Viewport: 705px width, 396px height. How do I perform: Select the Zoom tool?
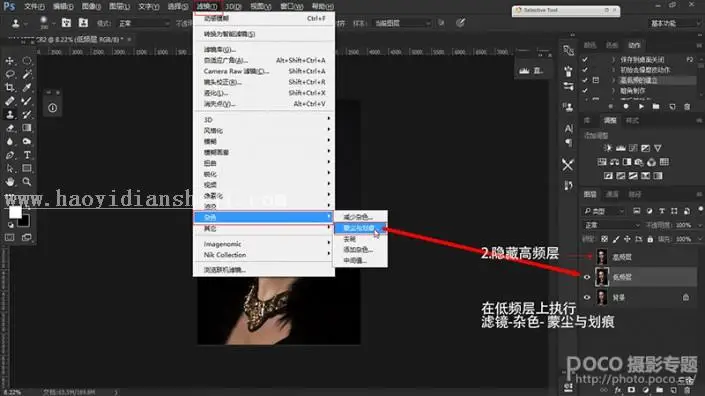point(27,182)
